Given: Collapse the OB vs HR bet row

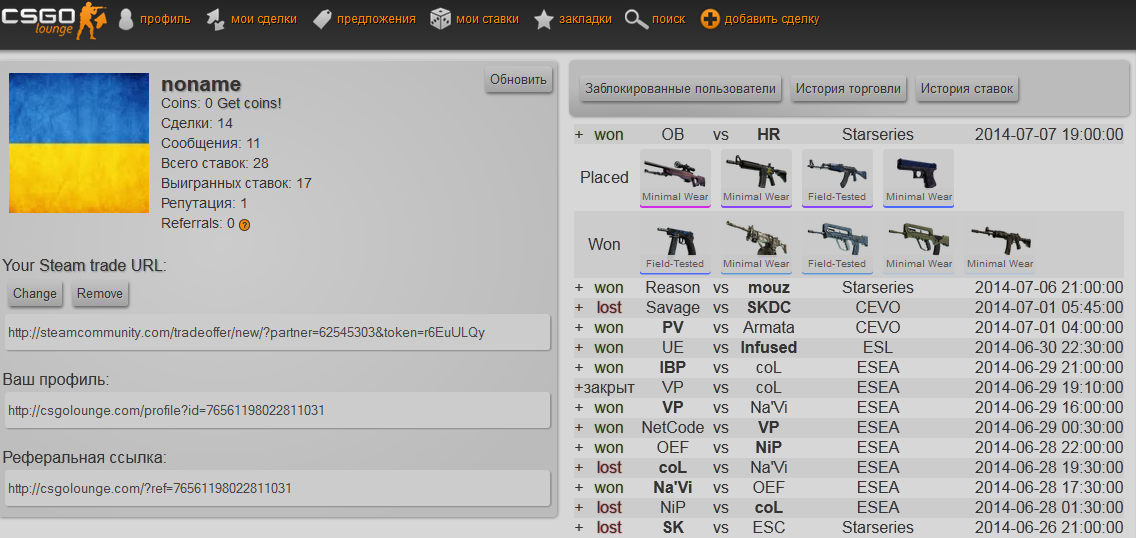Looking at the screenshot, I should 579,135.
